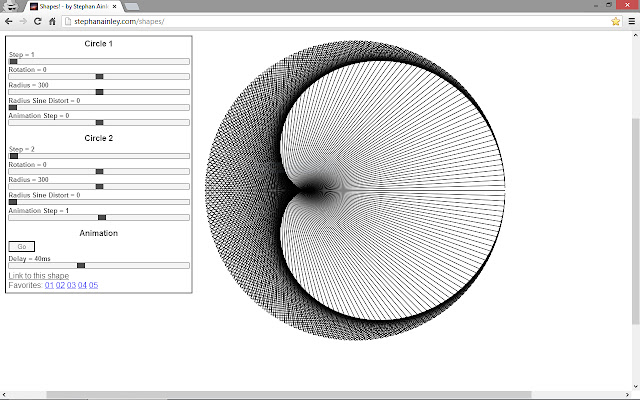Click the 'Circle 1' heading

pyautogui.click(x=98, y=44)
